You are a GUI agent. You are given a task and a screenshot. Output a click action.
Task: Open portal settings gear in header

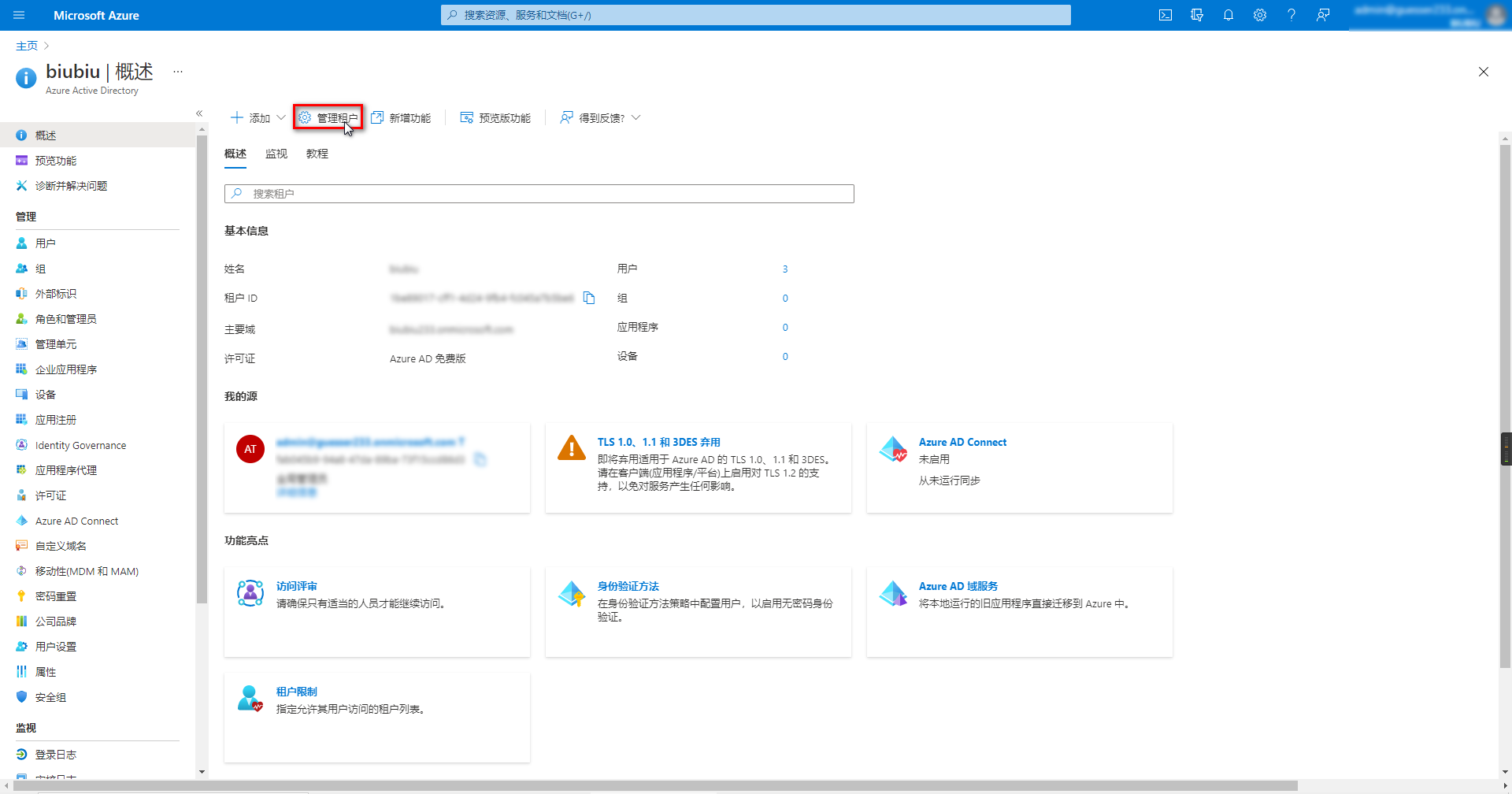(1260, 15)
